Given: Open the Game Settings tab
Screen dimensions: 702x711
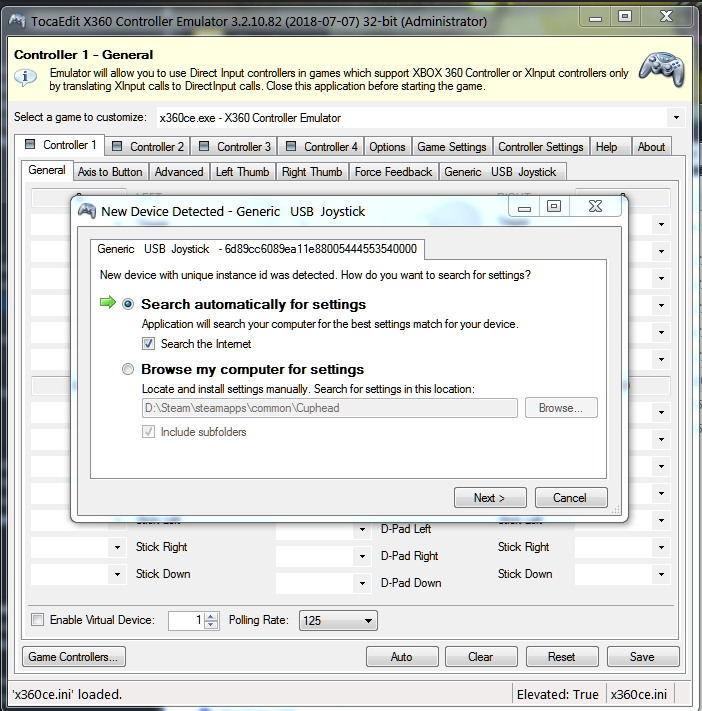Looking at the screenshot, I should click(452, 146).
